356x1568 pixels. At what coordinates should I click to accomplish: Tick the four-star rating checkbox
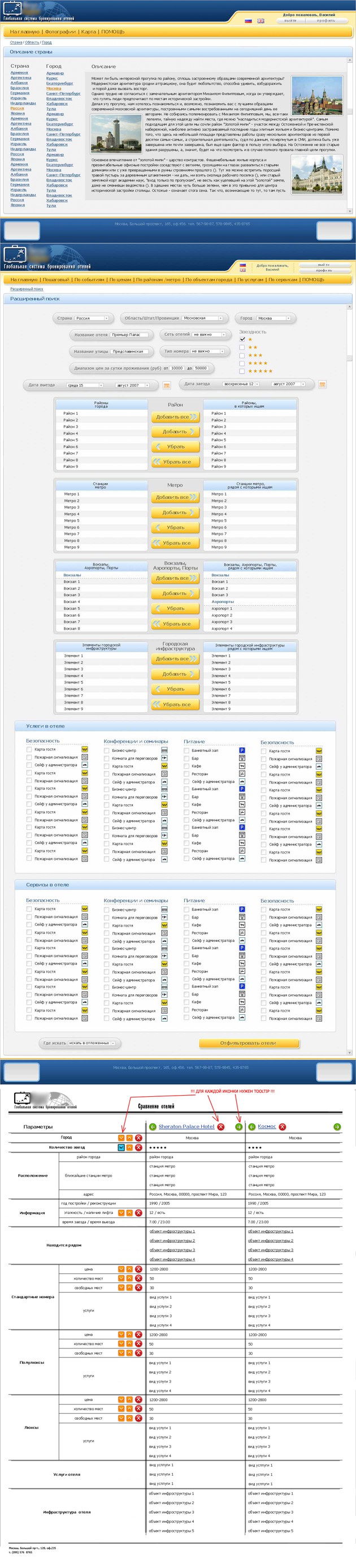pyautogui.click(x=242, y=363)
